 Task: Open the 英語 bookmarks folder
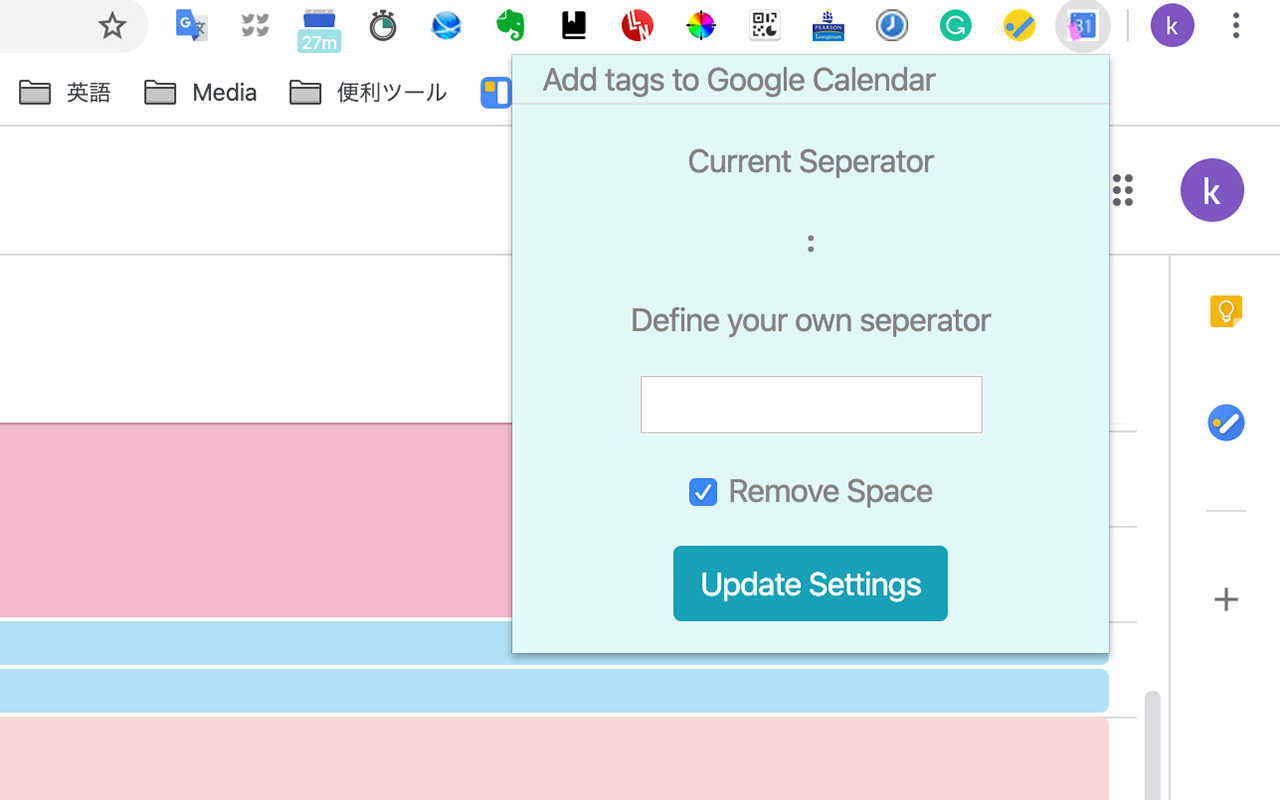pyautogui.click(x=65, y=93)
